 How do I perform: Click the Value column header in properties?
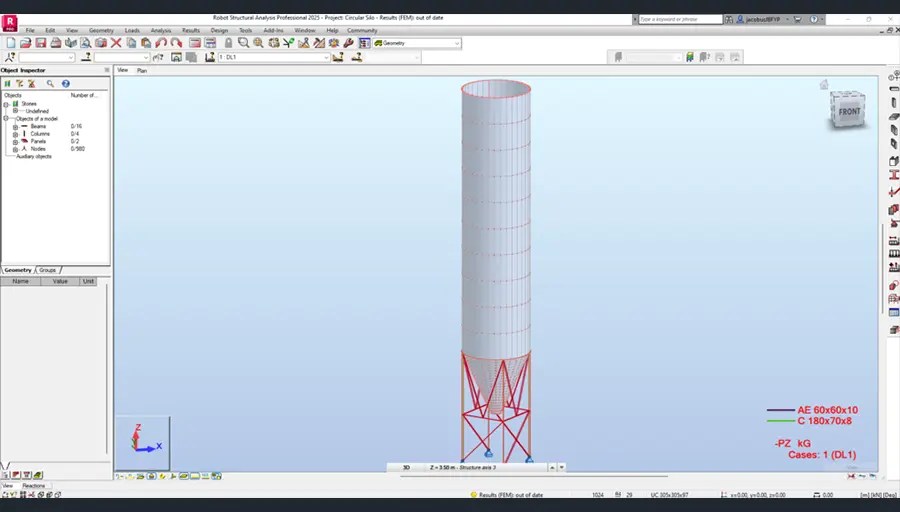[60, 281]
